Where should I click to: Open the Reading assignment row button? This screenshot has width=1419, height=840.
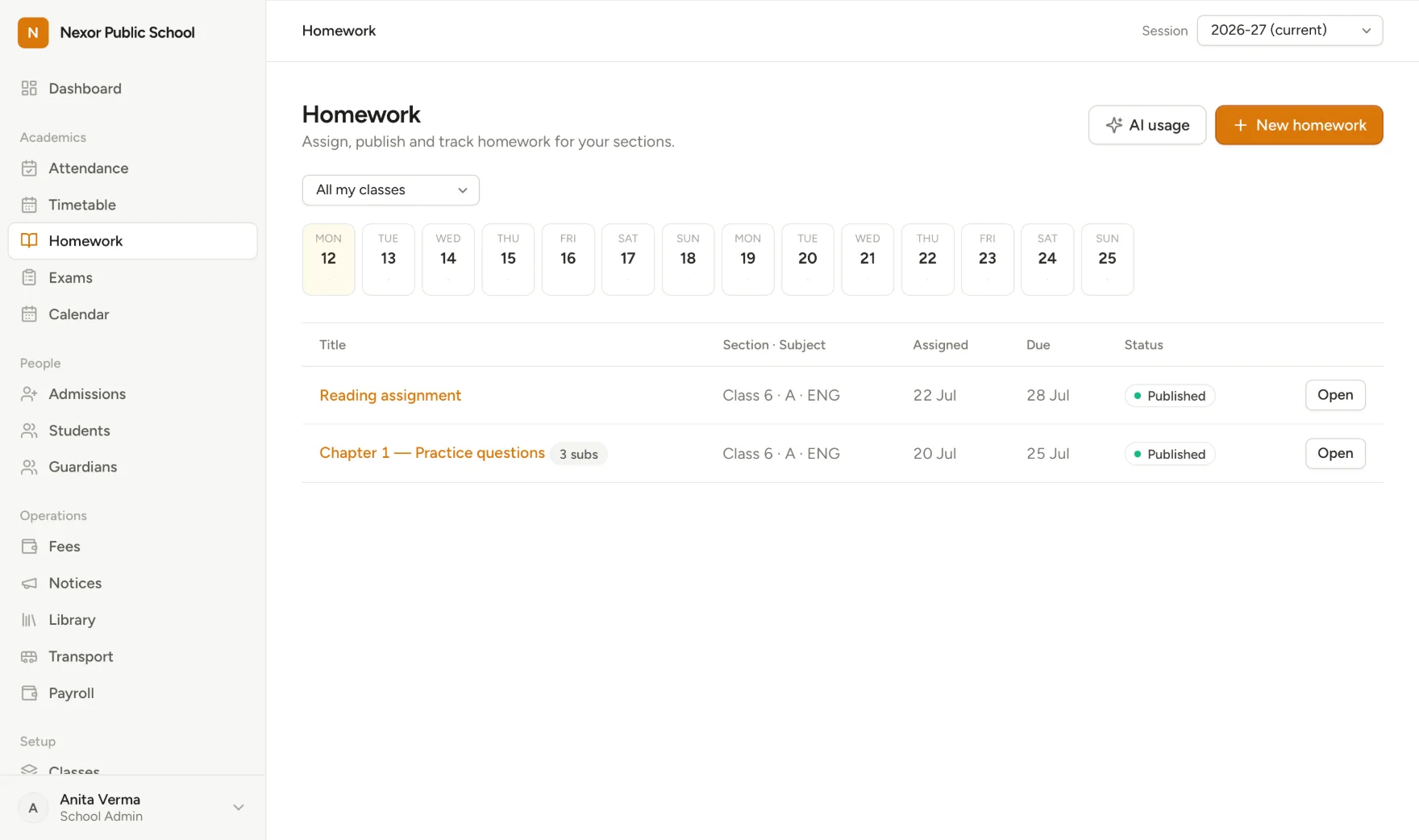point(1335,395)
